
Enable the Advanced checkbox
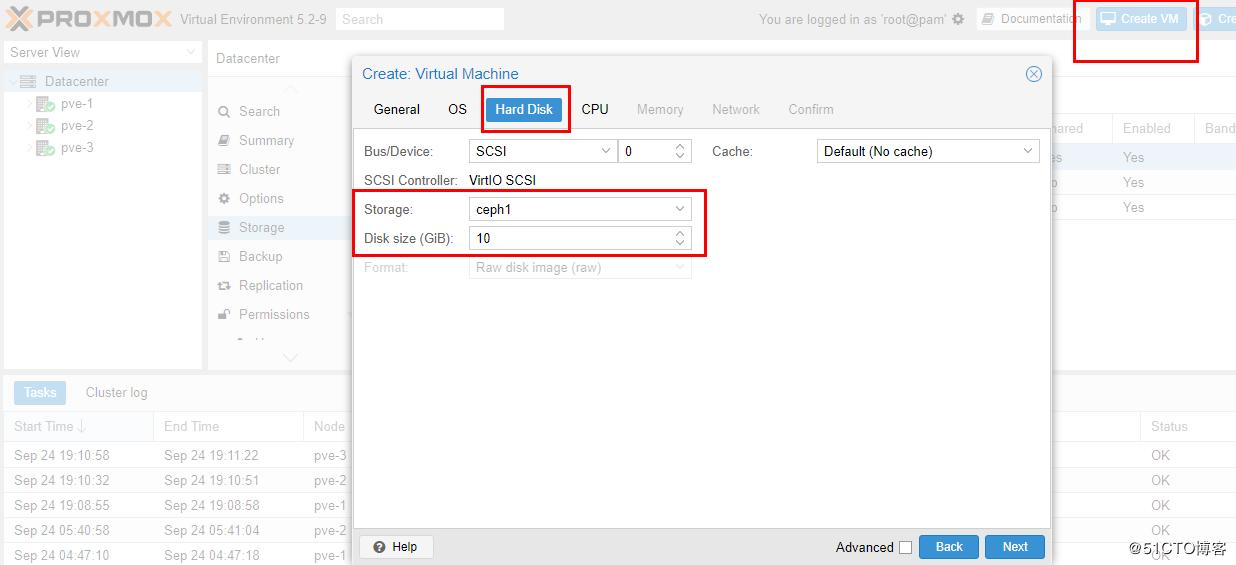click(905, 547)
